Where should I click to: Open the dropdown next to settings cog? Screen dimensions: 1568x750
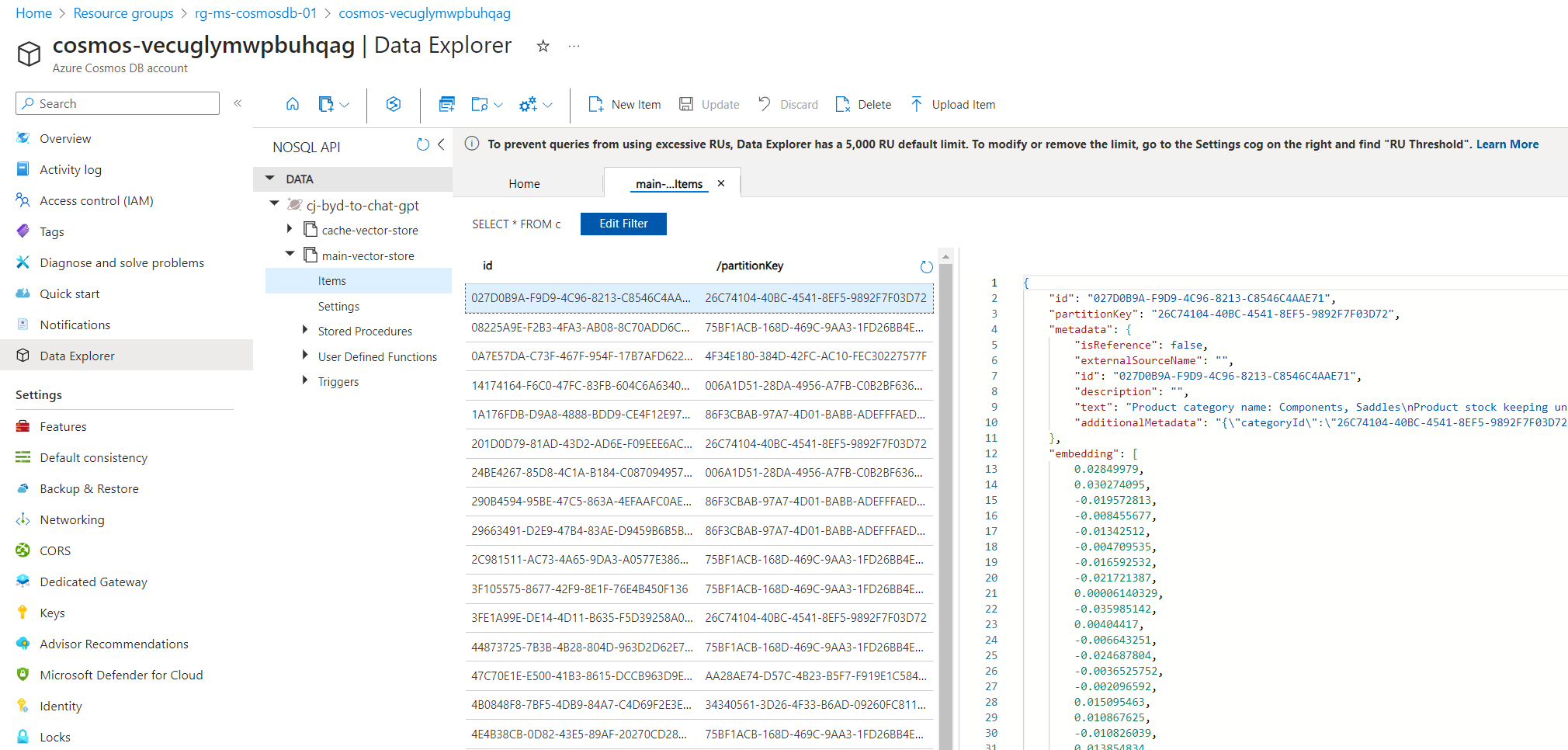pyautogui.click(x=548, y=105)
